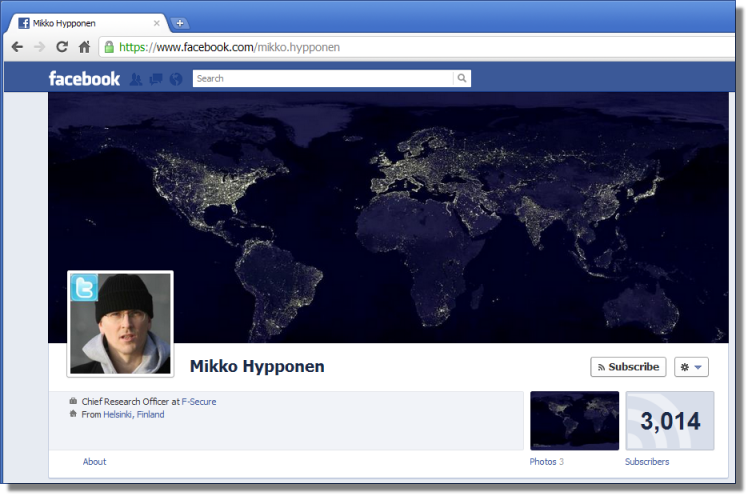Select the Mikko Hypponen browser tab

pyautogui.click(x=86, y=23)
